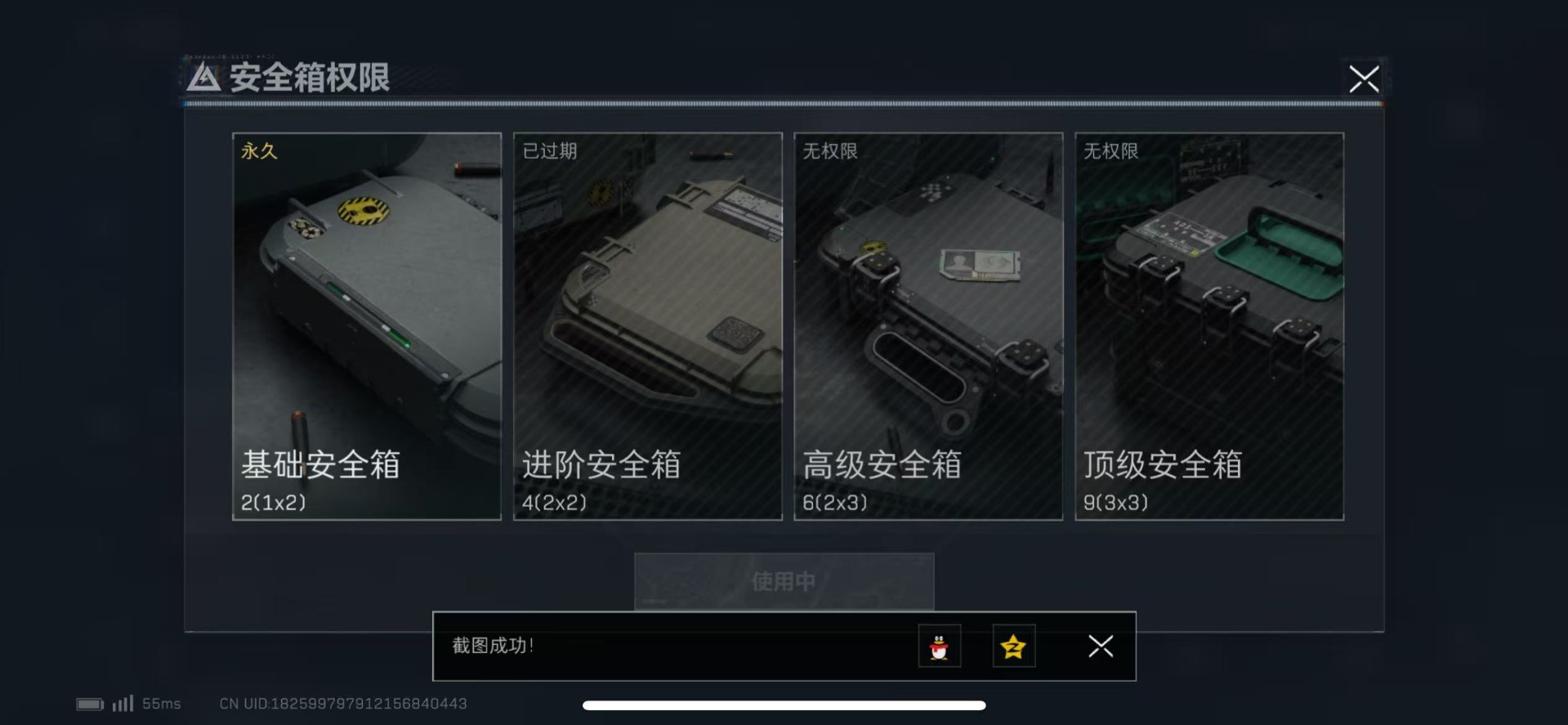Tap the battery status icon
Viewport: 1568px width, 725px height.
tap(90, 704)
